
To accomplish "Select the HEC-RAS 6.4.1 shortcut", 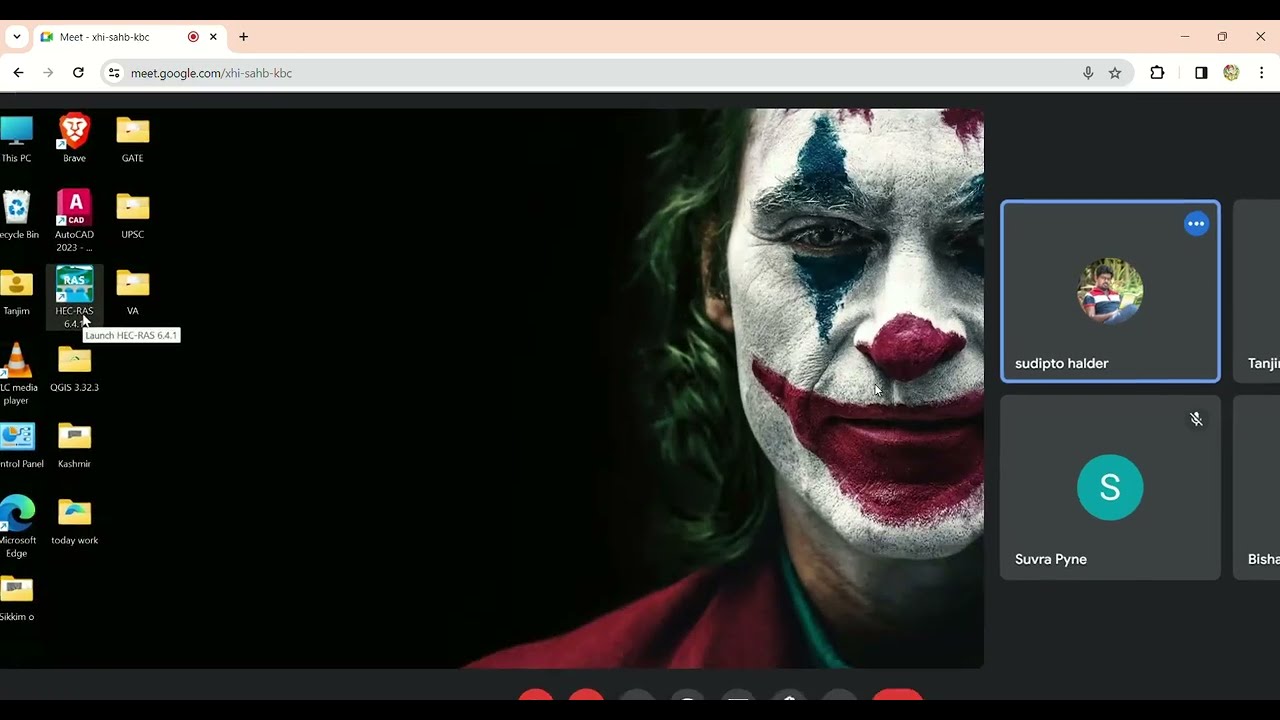I will point(74,297).
